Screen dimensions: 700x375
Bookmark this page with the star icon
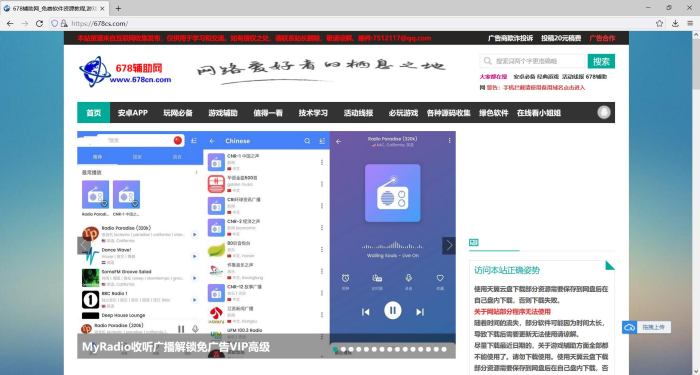(659, 24)
